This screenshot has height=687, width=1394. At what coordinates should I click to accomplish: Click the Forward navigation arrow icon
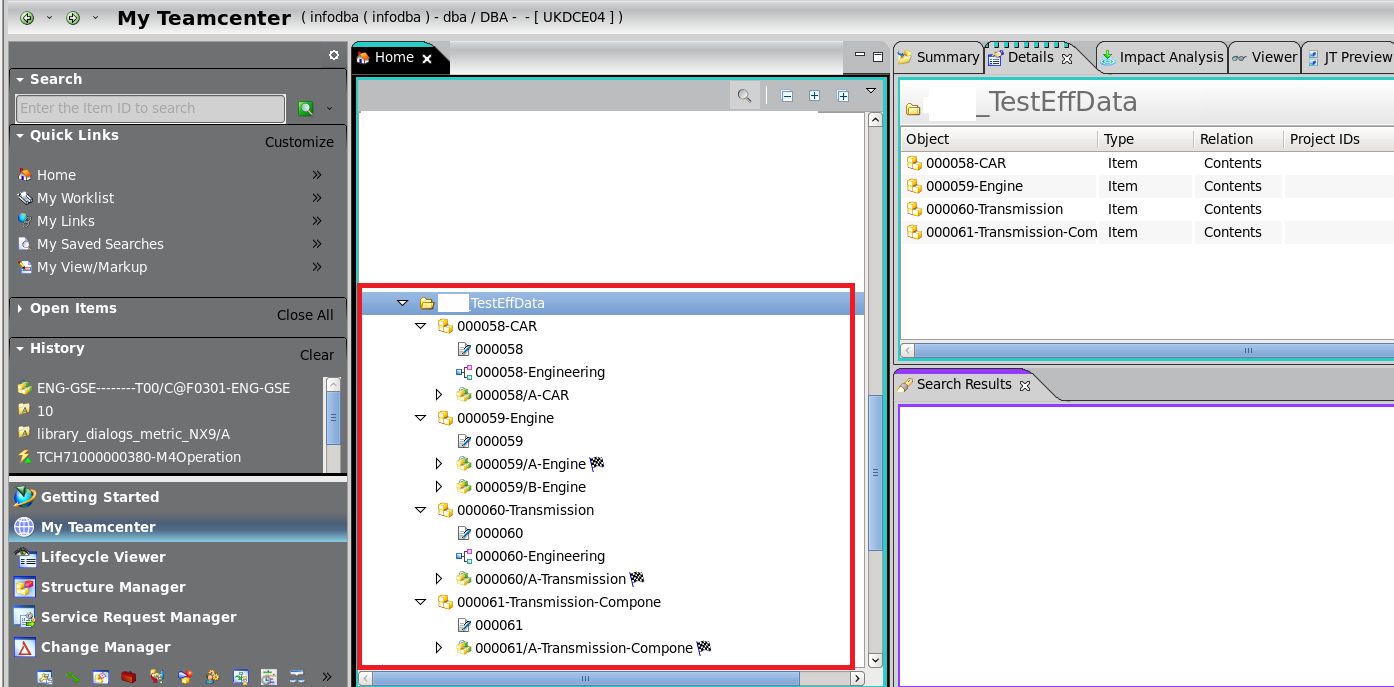(x=73, y=18)
